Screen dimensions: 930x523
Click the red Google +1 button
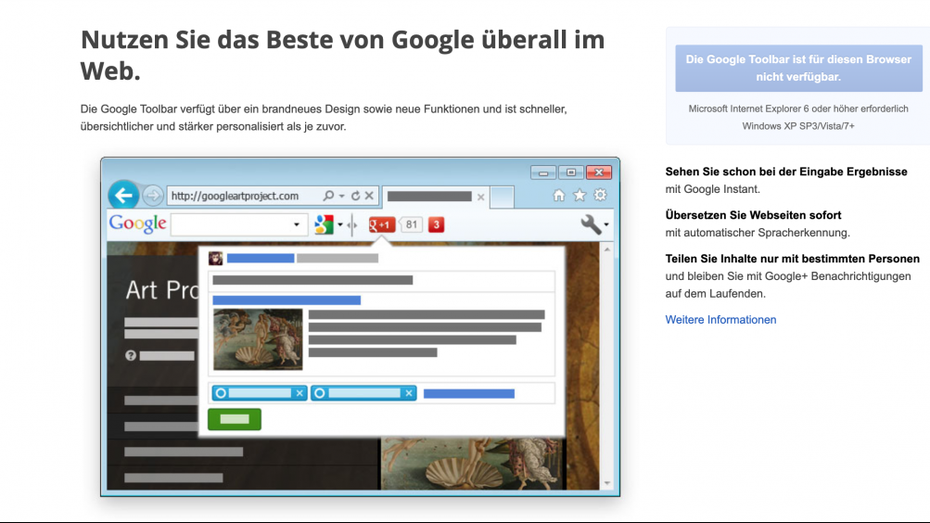coord(382,225)
